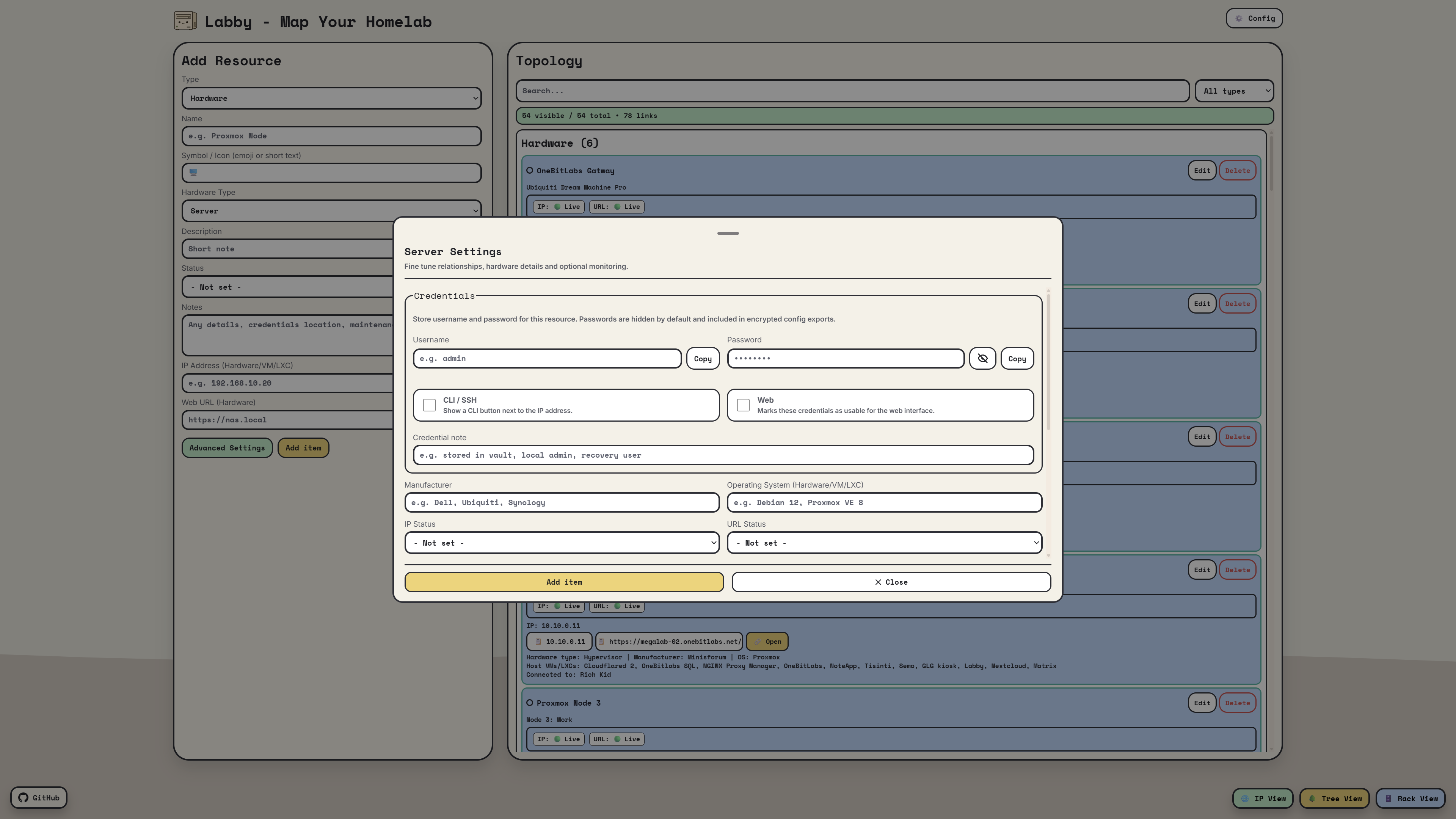1456x819 pixels.
Task: Open megalab-02 URL with Open button
Action: (767, 641)
